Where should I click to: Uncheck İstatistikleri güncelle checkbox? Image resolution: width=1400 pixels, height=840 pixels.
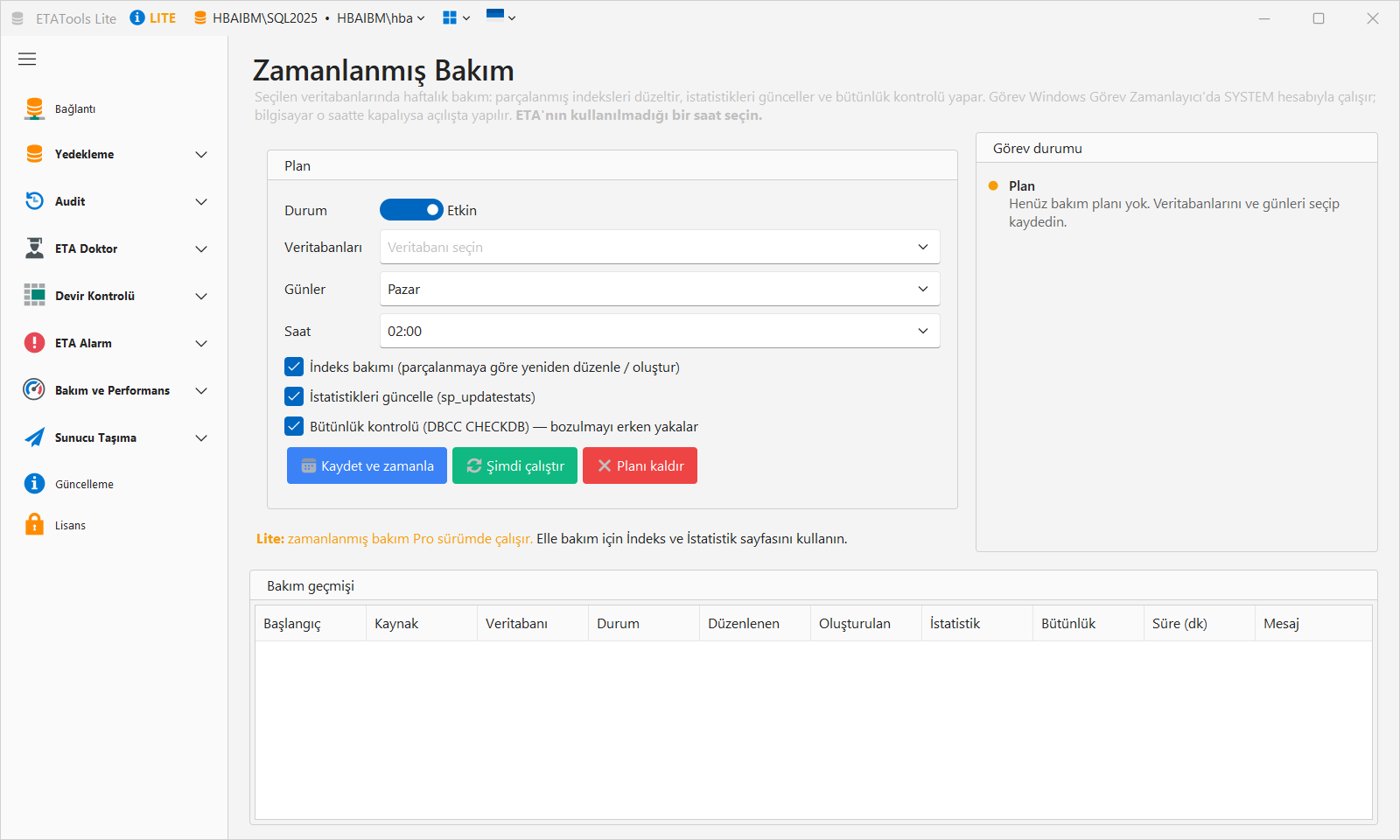(x=294, y=396)
